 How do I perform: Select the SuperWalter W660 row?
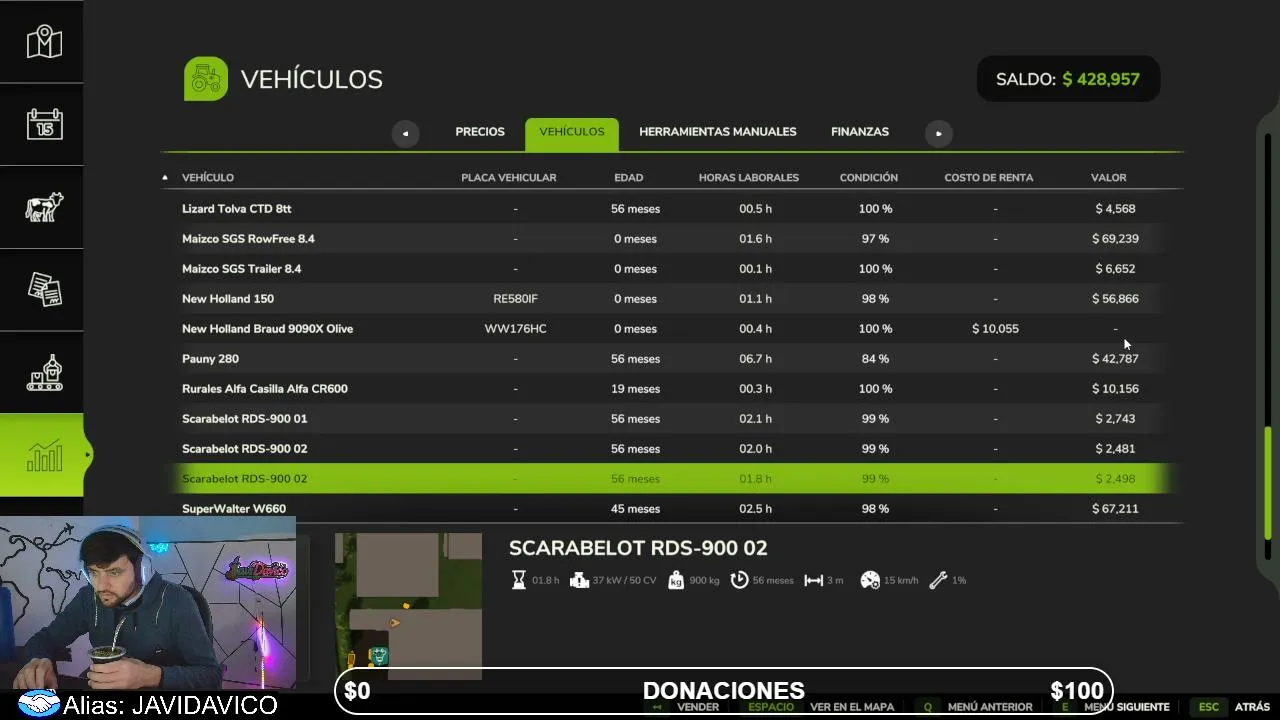tap(671, 509)
